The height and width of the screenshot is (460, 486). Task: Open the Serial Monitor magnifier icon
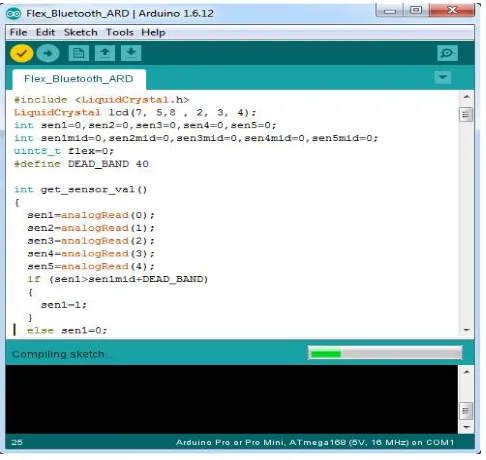(447, 53)
